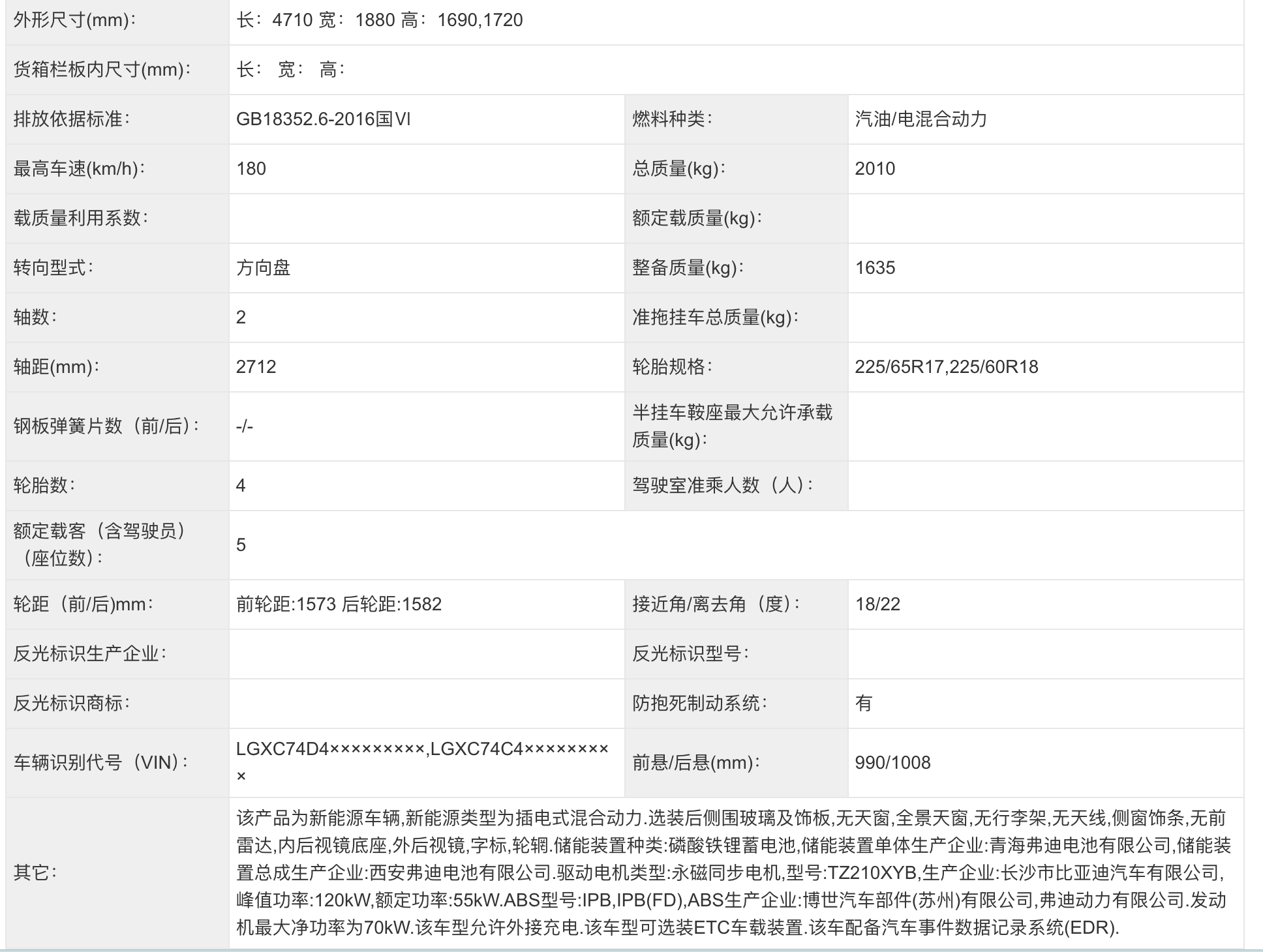Click the 准拖挂车总质量(kg) label
Screen dimensions: 1263x952
[x=716, y=318]
